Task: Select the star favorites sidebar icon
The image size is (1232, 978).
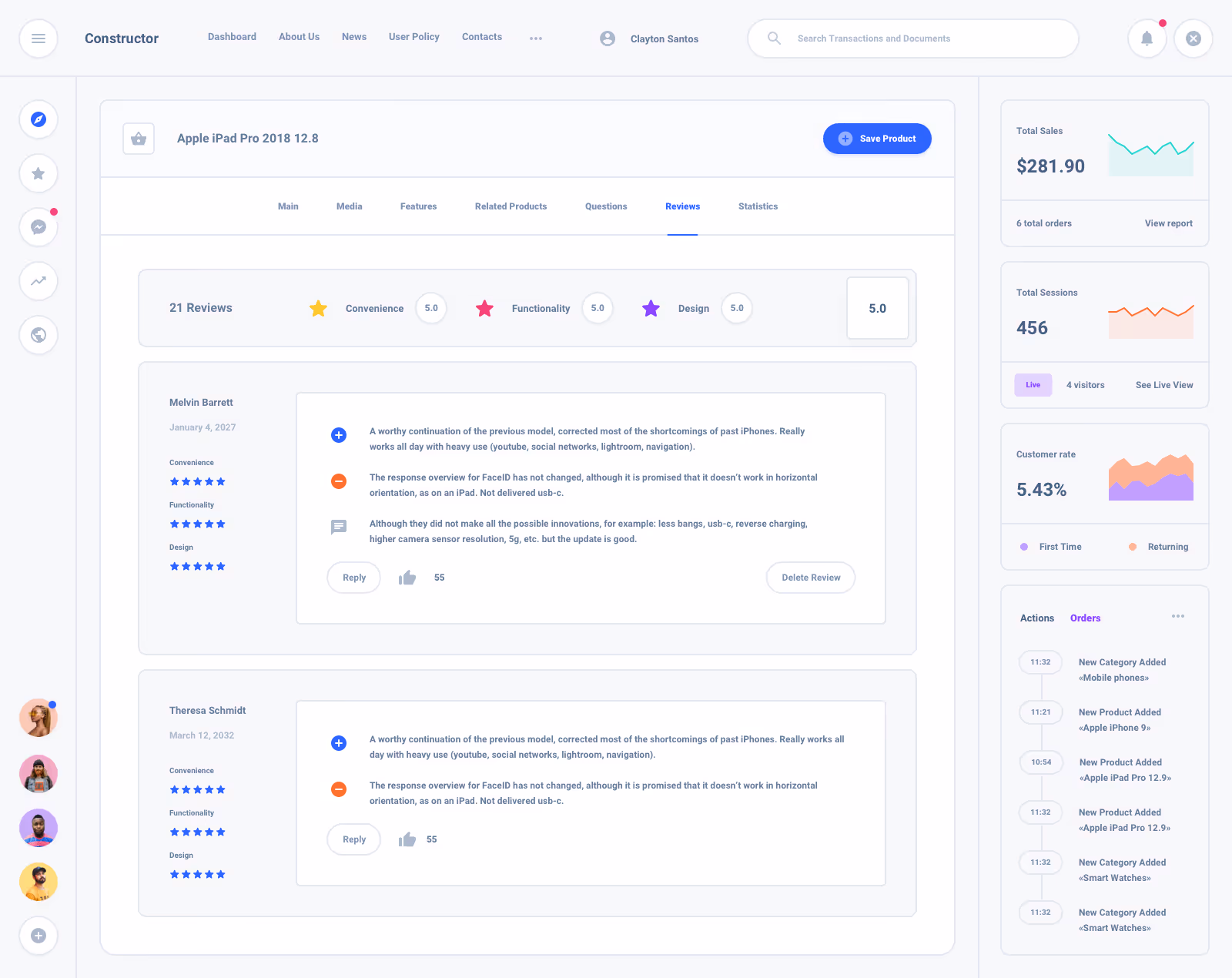Action: (38, 173)
